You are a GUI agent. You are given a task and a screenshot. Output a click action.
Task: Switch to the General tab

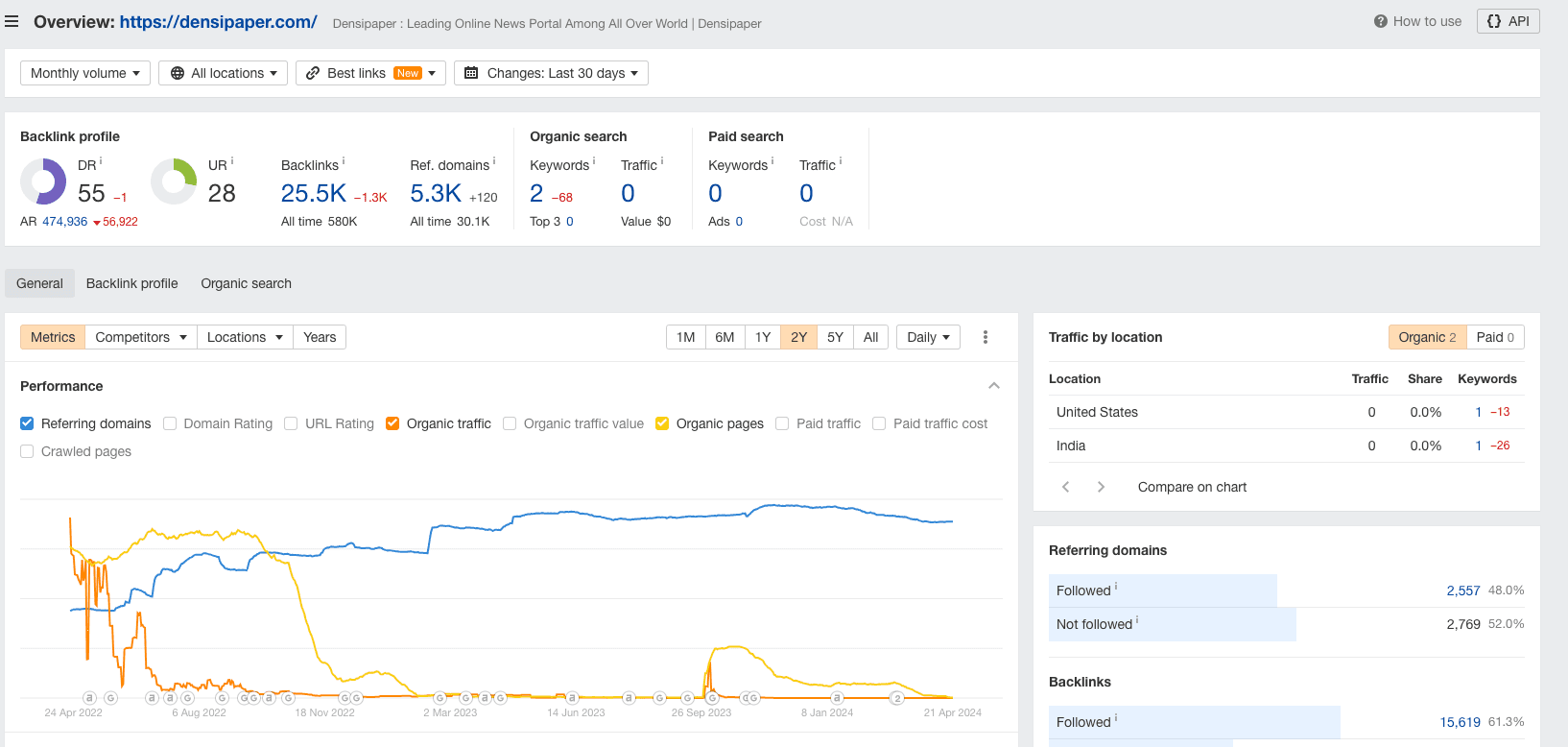[39, 283]
